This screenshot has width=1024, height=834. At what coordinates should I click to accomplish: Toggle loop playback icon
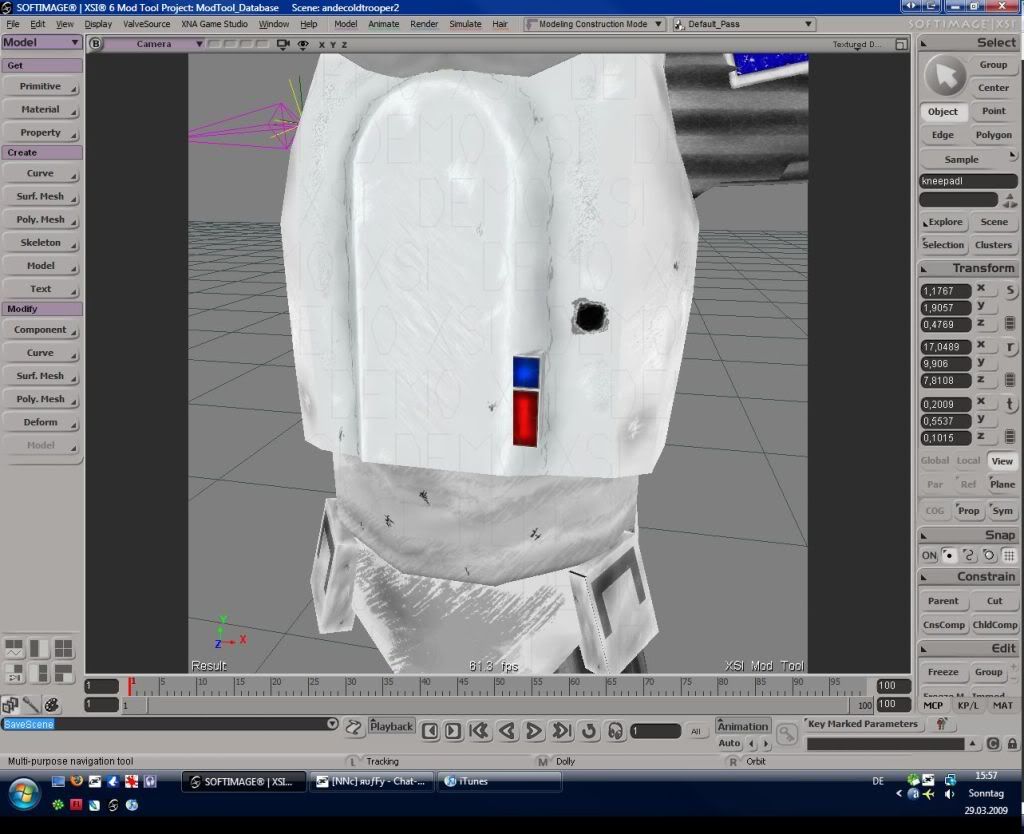click(589, 731)
